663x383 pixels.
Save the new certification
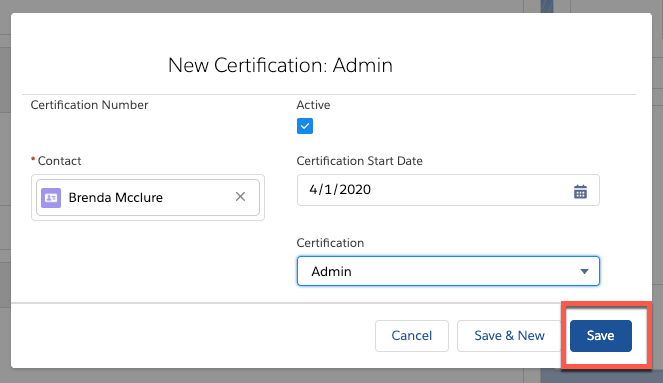600,336
